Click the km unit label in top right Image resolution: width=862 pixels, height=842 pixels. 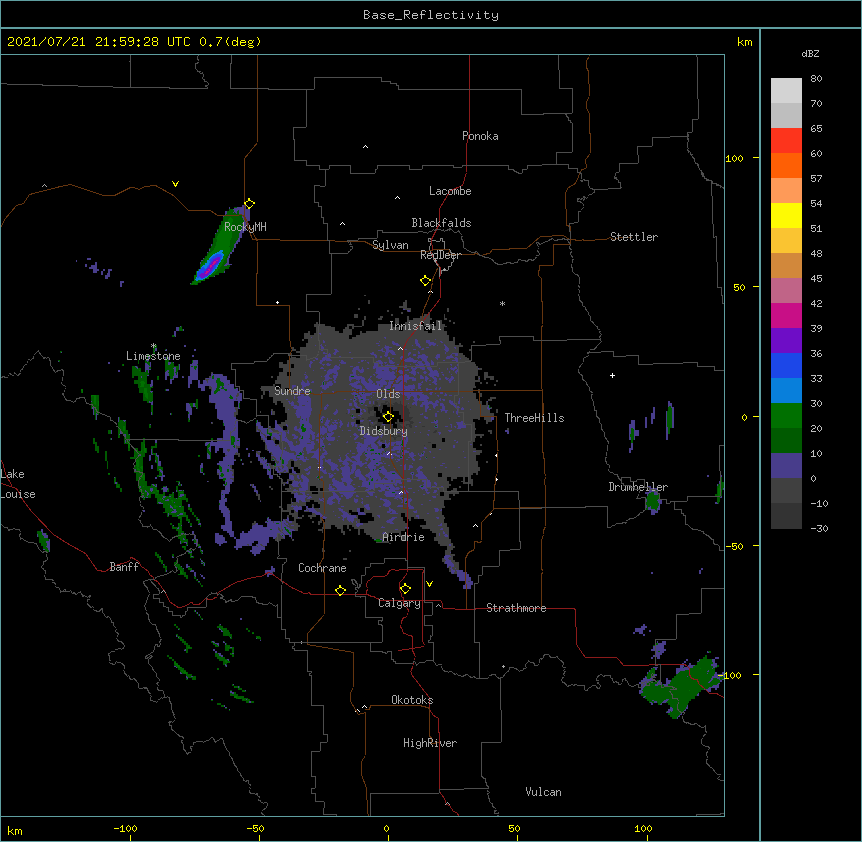tap(745, 42)
